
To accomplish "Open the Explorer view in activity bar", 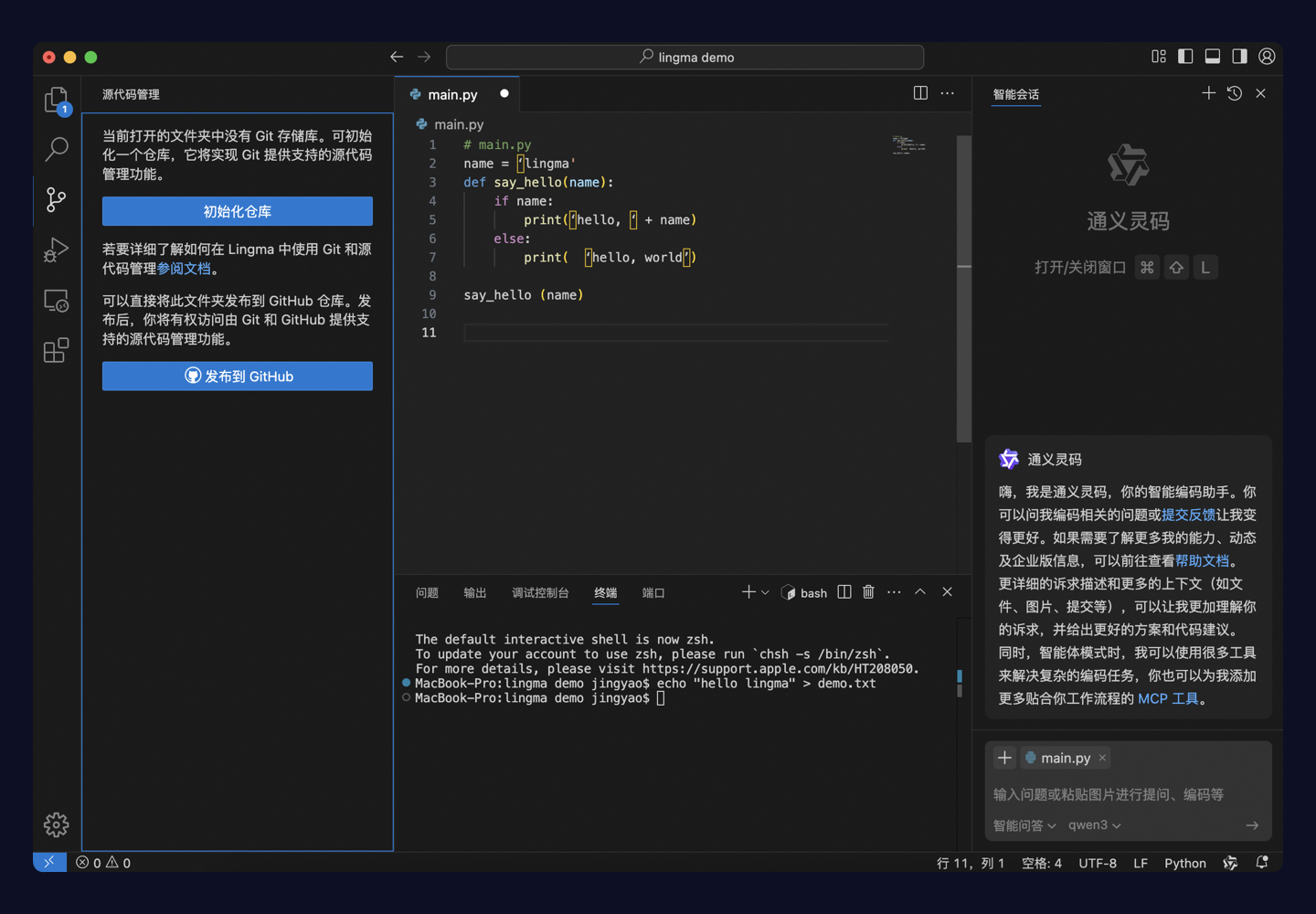I will click(57, 100).
